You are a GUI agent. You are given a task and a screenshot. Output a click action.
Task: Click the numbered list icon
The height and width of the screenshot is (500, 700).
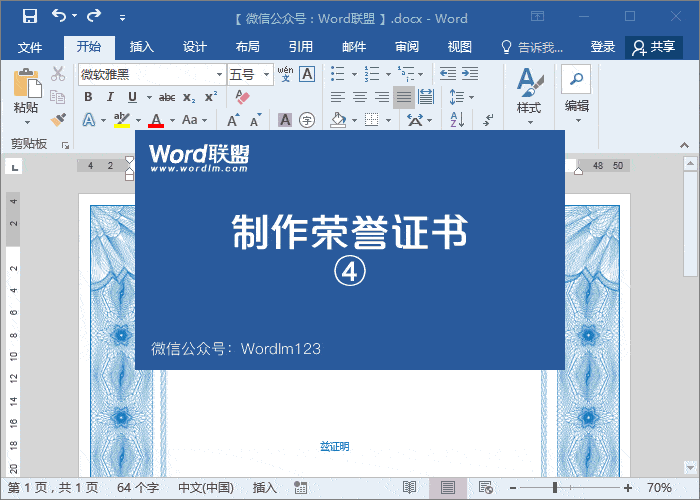coord(371,74)
